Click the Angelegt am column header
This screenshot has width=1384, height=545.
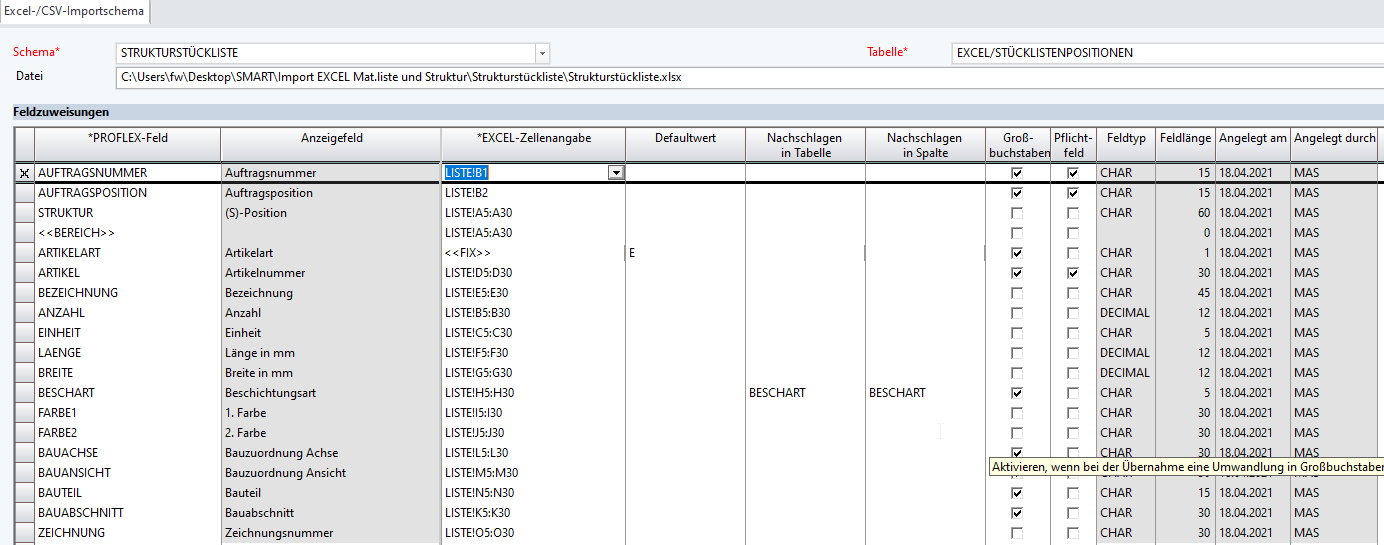click(x=1252, y=138)
